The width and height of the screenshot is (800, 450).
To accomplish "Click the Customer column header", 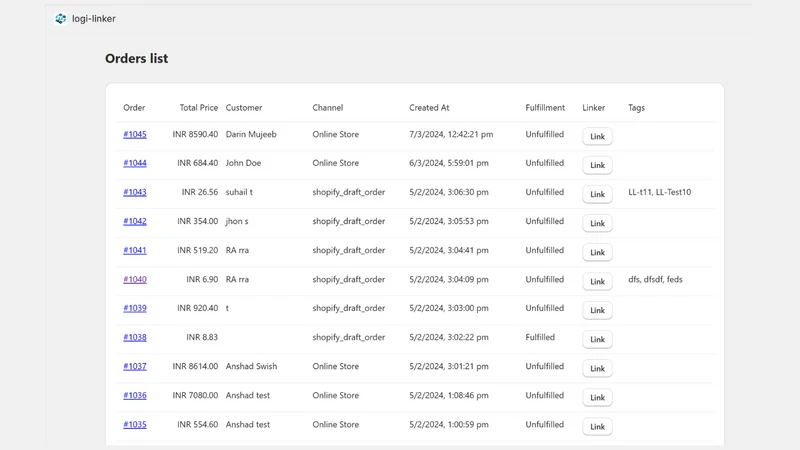I will tap(244, 108).
